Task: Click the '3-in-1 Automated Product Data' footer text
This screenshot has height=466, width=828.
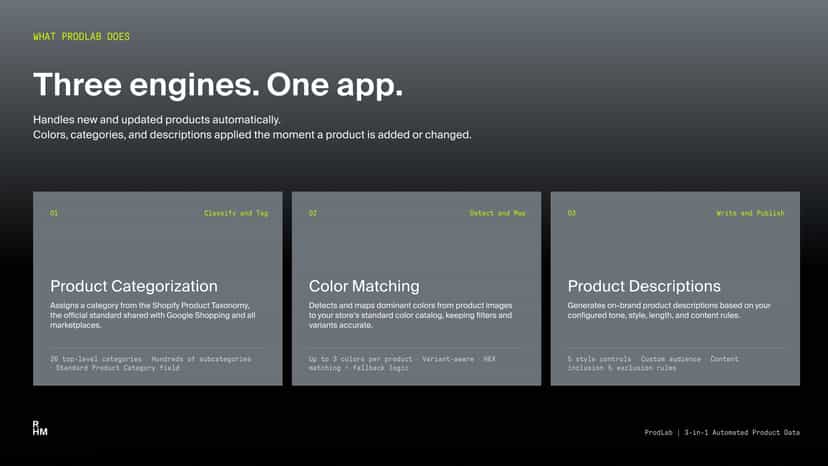Action: coord(742,432)
